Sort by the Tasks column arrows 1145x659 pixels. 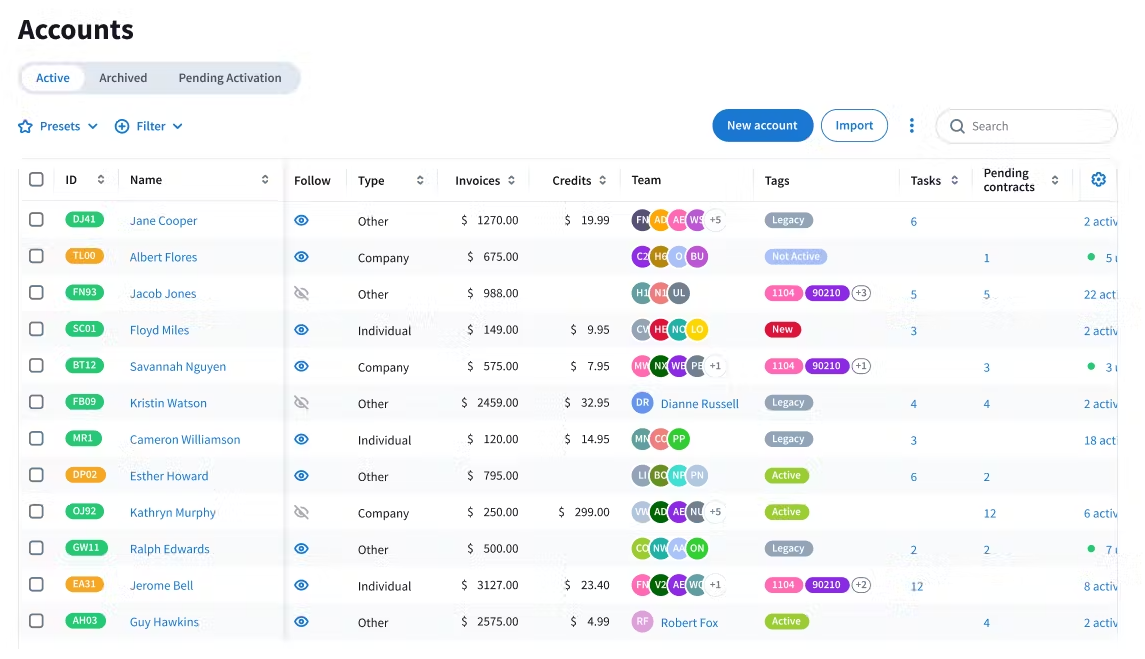954,180
